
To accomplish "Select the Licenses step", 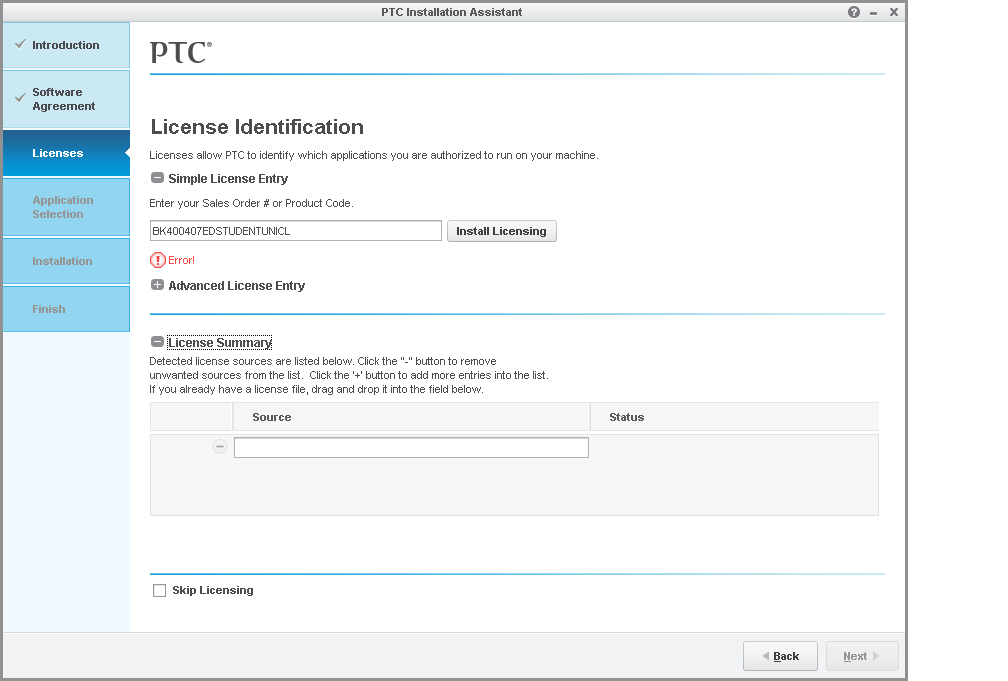I will pos(66,153).
